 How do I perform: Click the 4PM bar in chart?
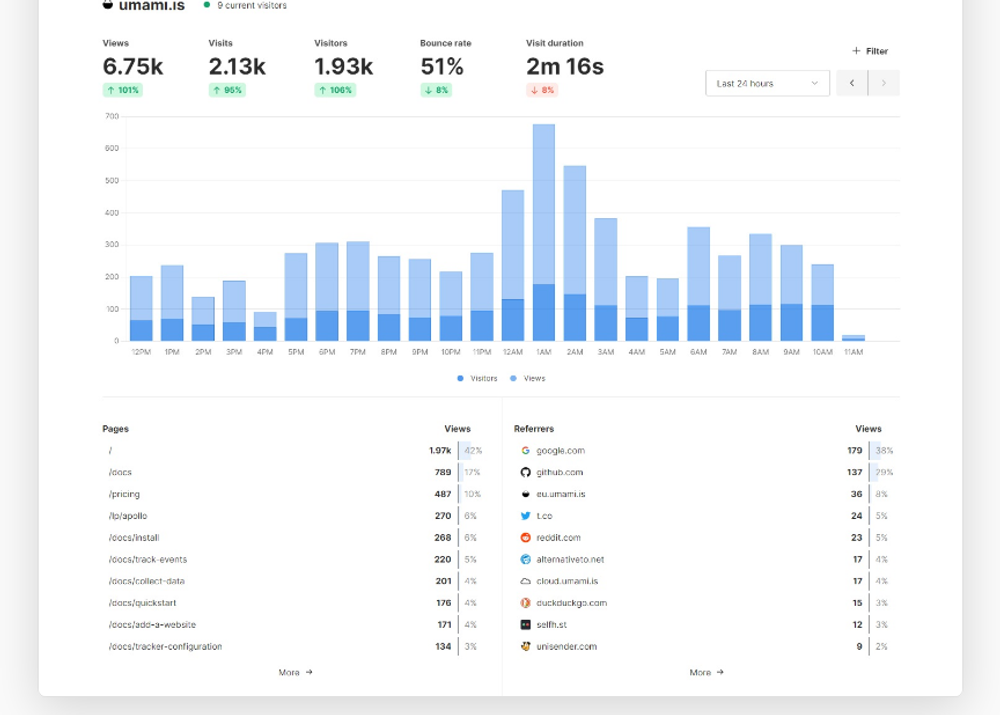coord(265,327)
